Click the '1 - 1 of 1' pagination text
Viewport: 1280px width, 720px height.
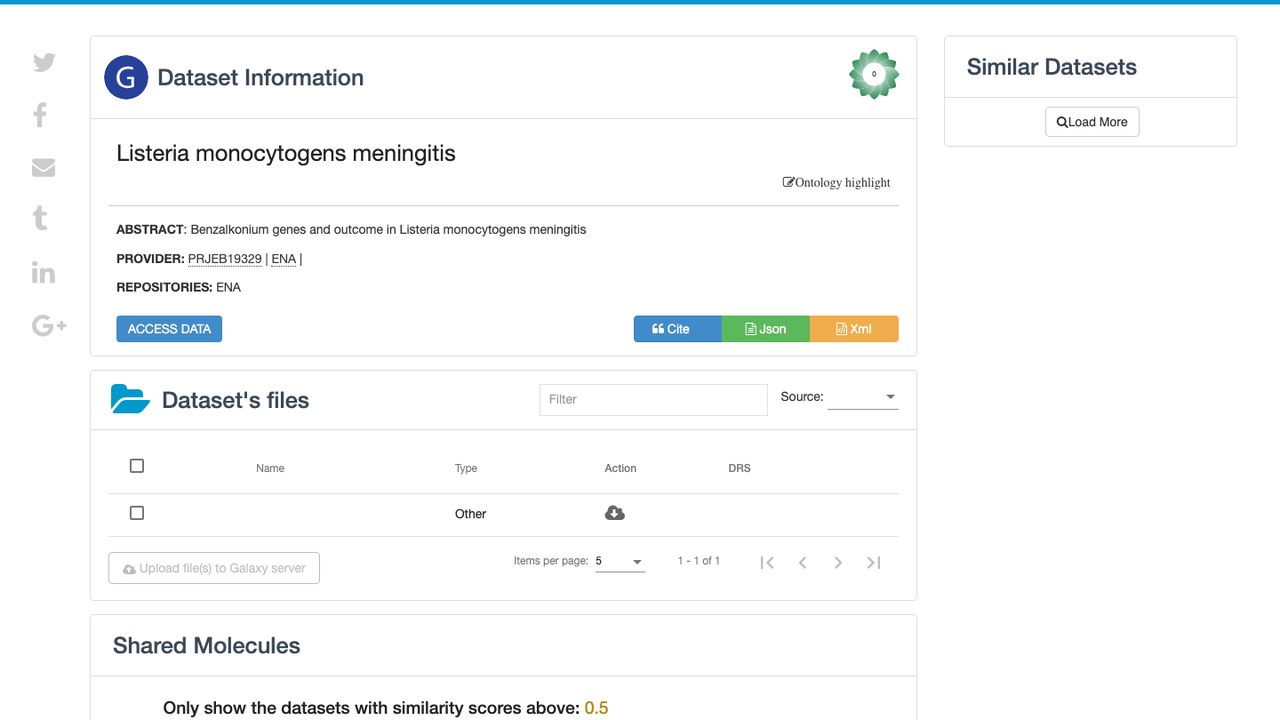click(699, 561)
